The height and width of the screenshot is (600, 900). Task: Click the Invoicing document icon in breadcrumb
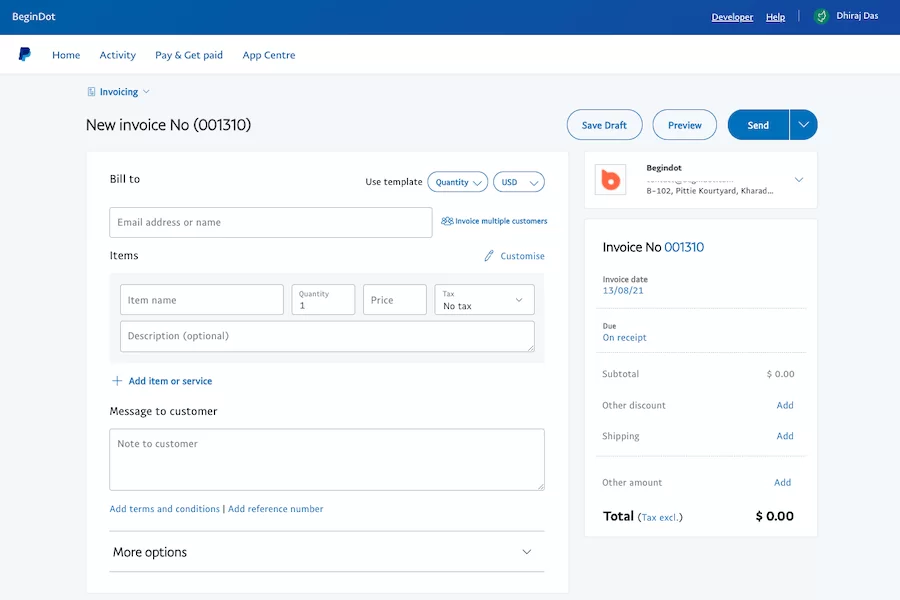[92, 92]
